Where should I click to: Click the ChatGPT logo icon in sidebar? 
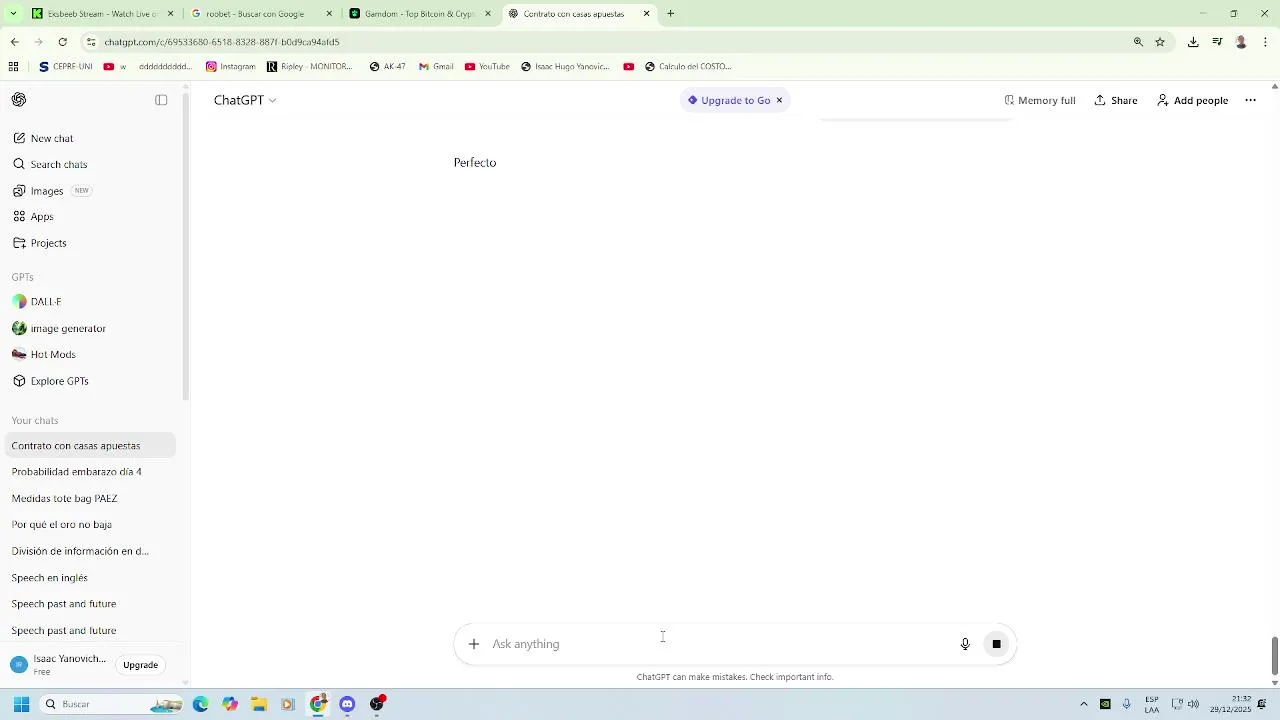[19, 100]
